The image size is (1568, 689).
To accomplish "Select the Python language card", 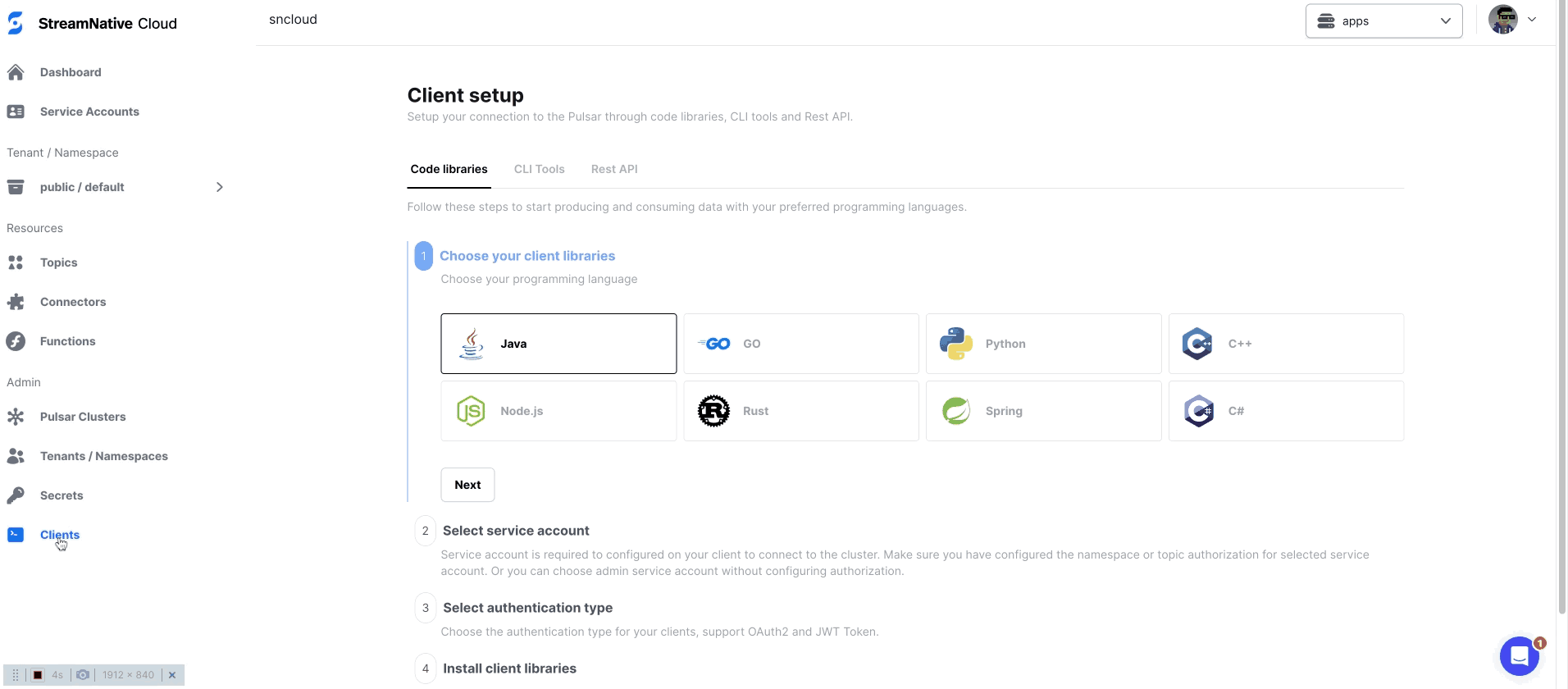I will click(x=1044, y=344).
